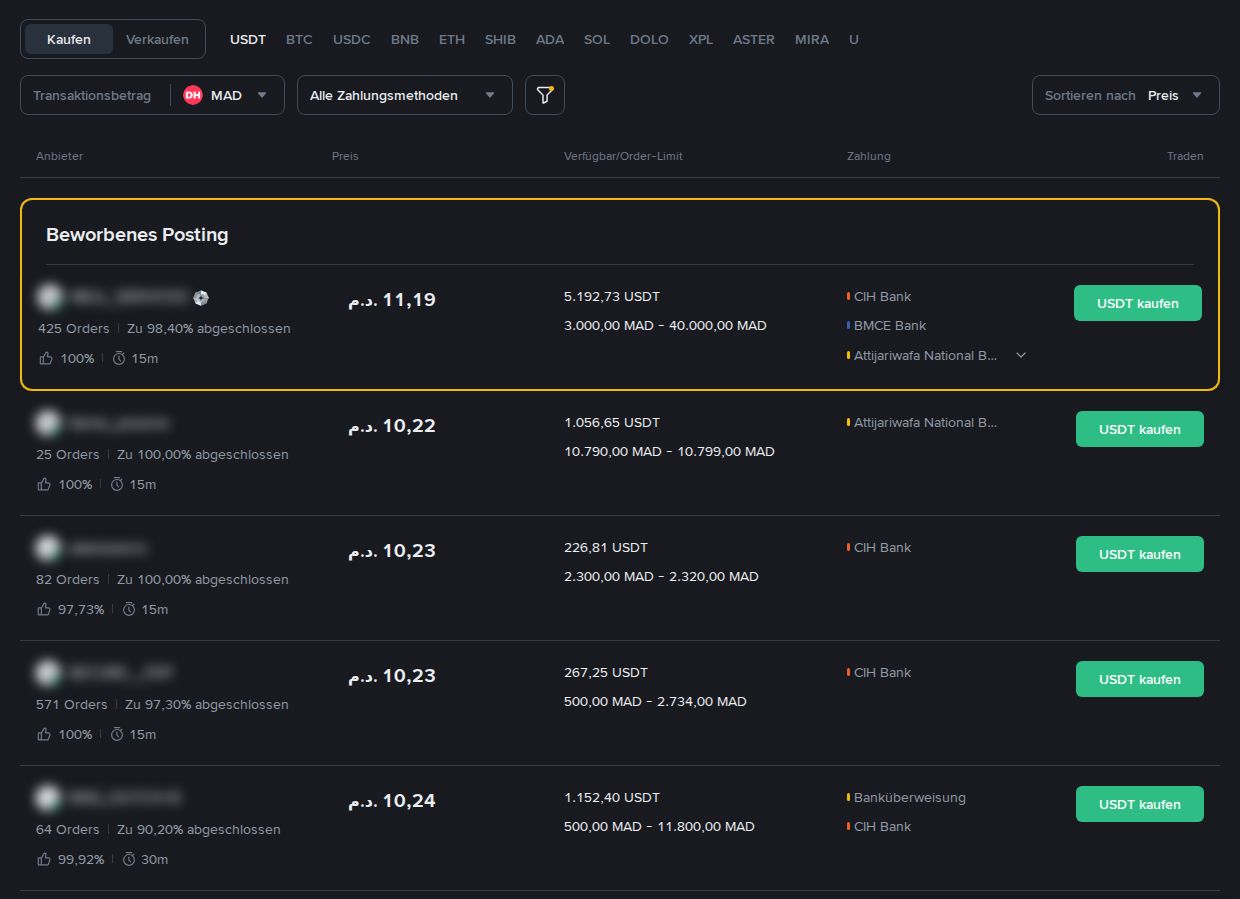The height and width of the screenshot is (899, 1240).
Task: Select the MIRA coin tab
Action: (x=812, y=40)
